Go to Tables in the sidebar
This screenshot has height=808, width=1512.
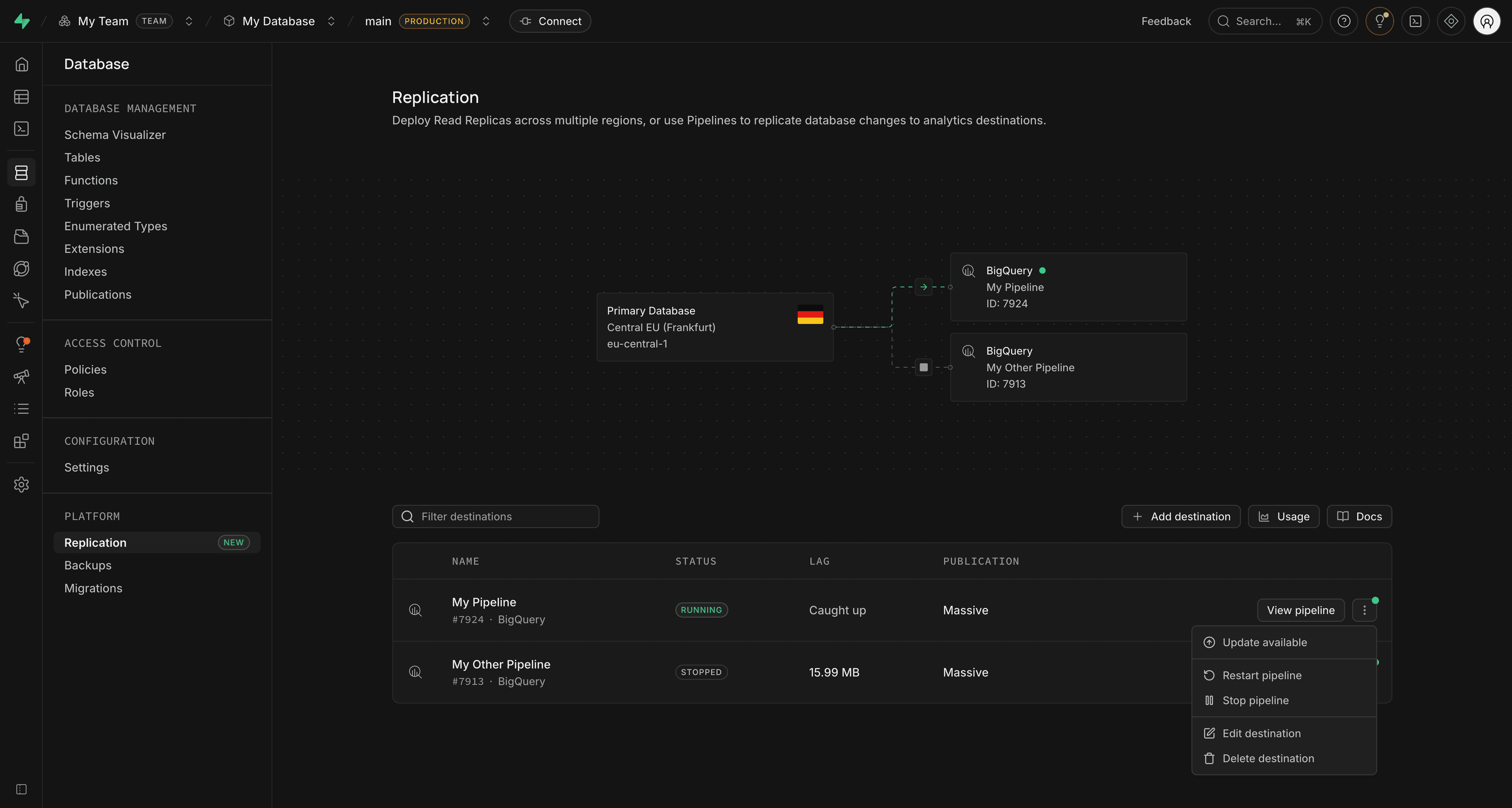point(82,158)
